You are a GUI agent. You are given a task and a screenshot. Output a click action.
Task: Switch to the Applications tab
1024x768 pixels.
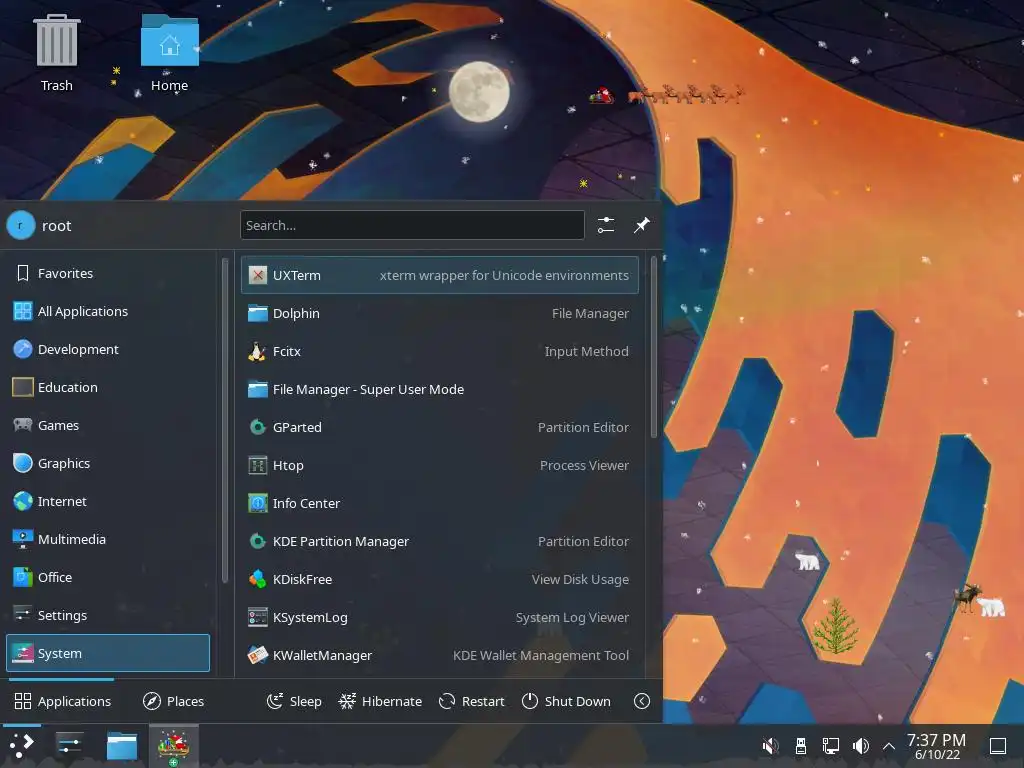coord(63,701)
